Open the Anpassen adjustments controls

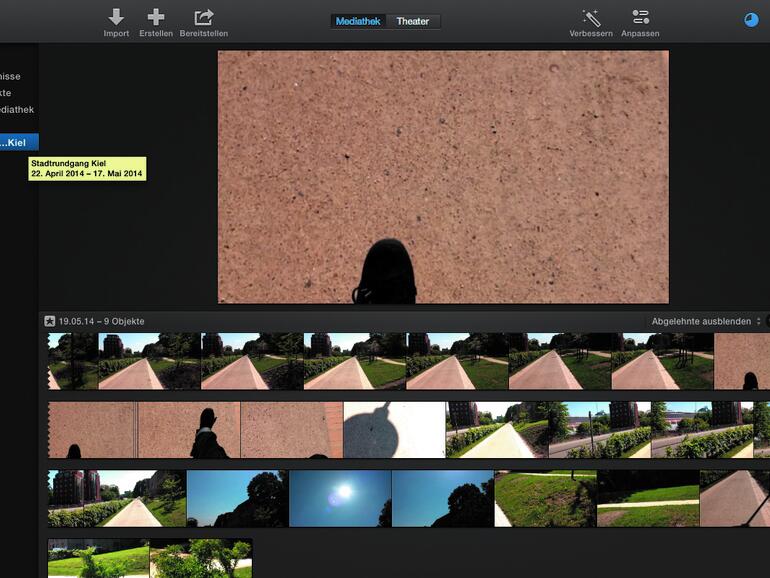click(640, 18)
